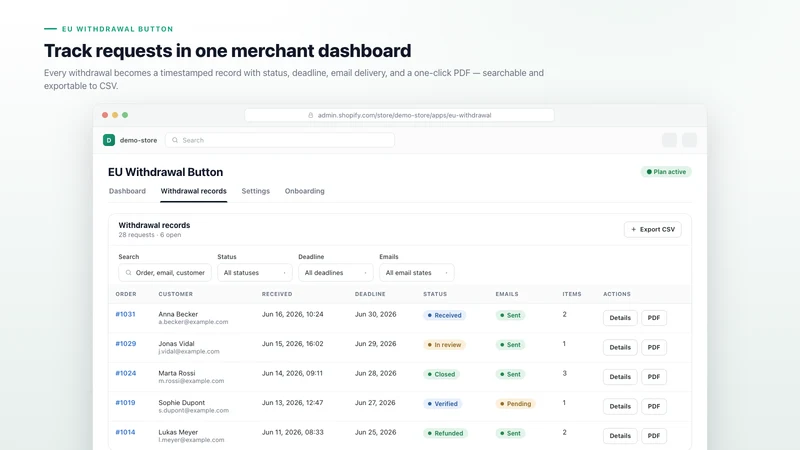Viewport: 800px width, 450px height.
Task: Click the demo-store green D logo icon
Action: pos(109,140)
